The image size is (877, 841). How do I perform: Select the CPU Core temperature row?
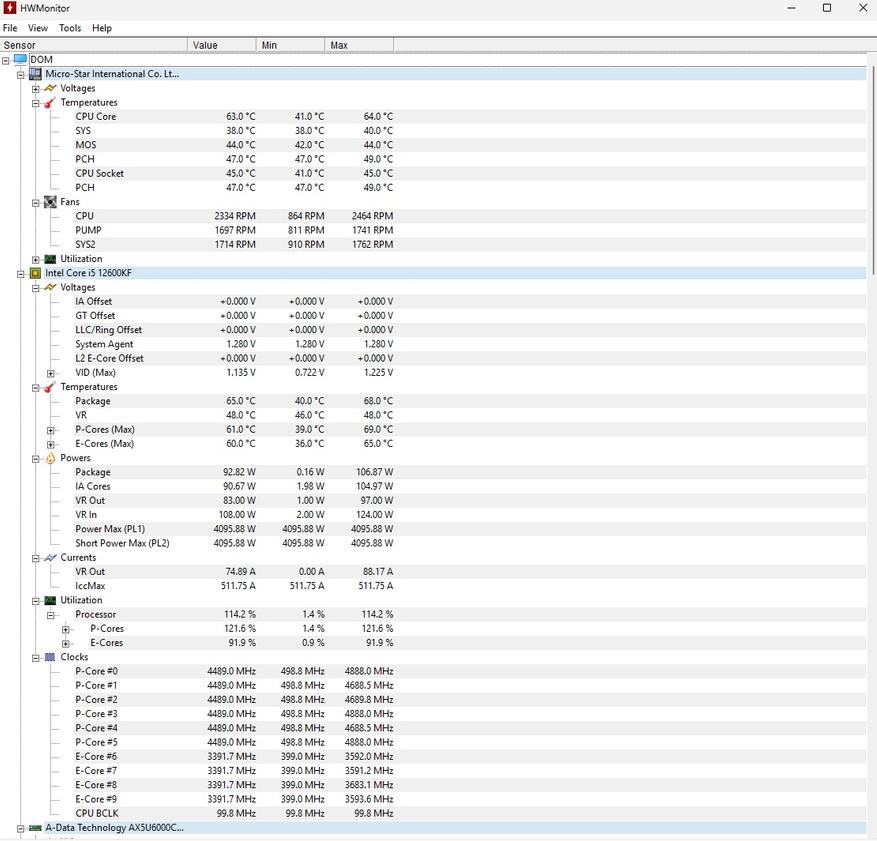[x=95, y=117]
